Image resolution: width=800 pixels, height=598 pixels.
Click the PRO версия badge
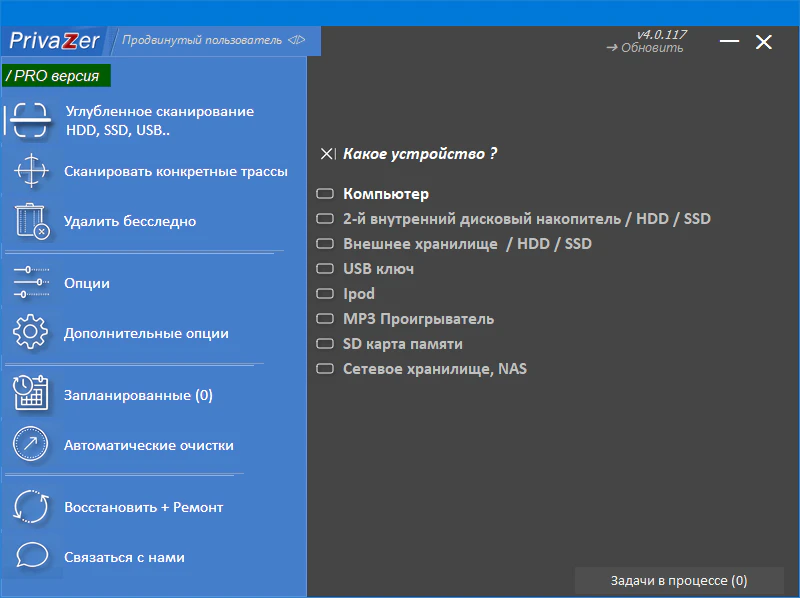pyautogui.click(x=57, y=76)
